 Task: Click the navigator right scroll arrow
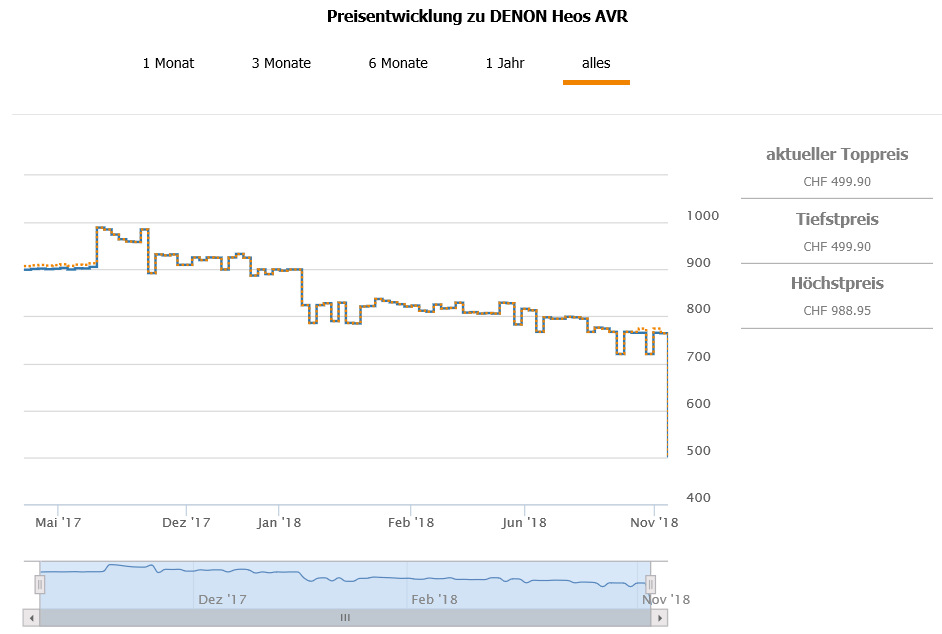tap(660, 618)
